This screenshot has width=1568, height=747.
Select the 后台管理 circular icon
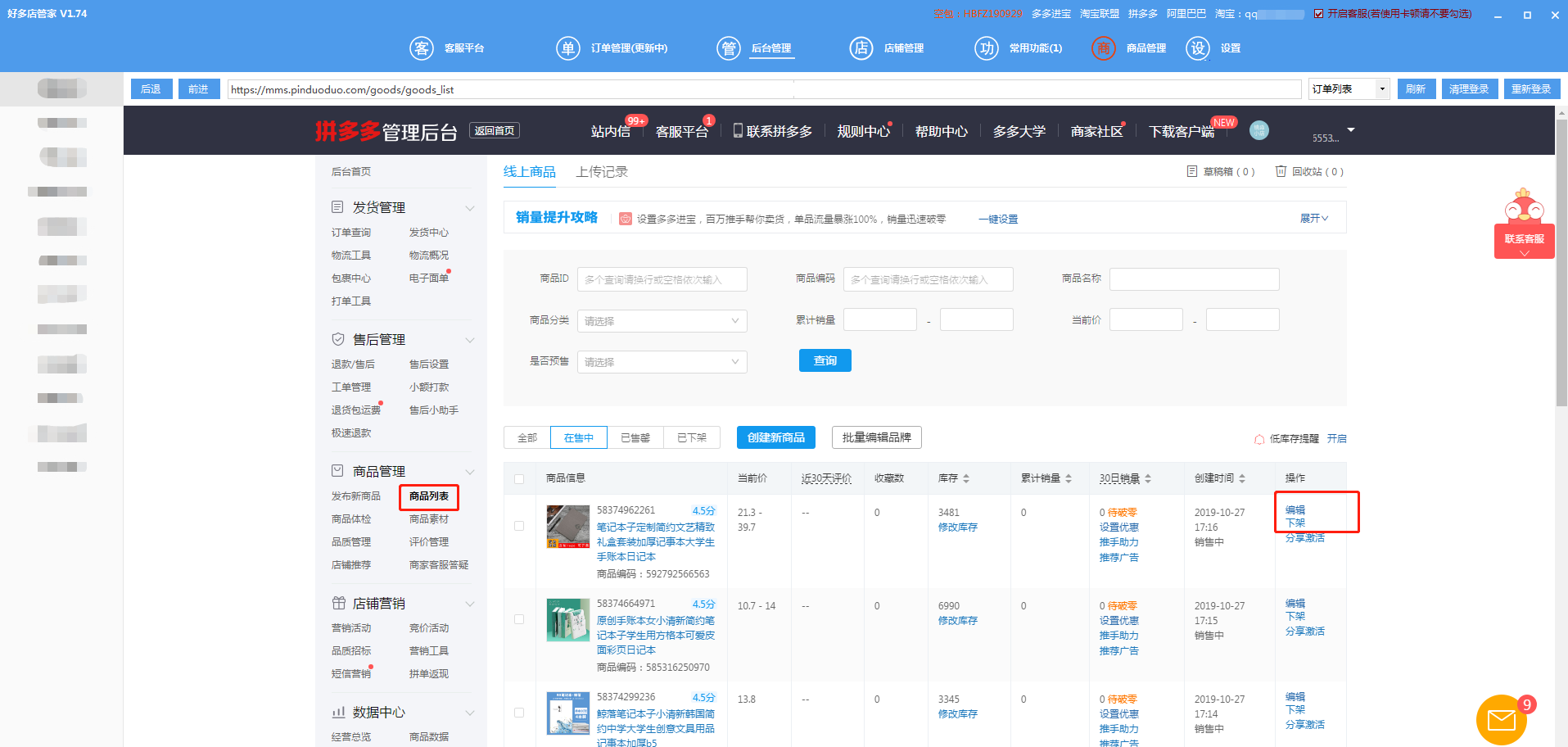click(x=729, y=48)
